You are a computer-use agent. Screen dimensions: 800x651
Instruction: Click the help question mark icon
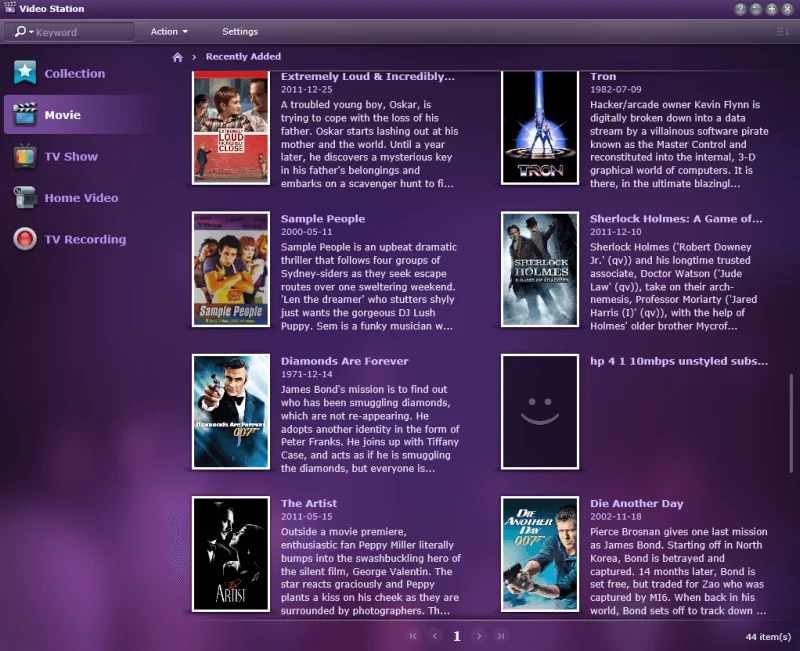point(740,9)
